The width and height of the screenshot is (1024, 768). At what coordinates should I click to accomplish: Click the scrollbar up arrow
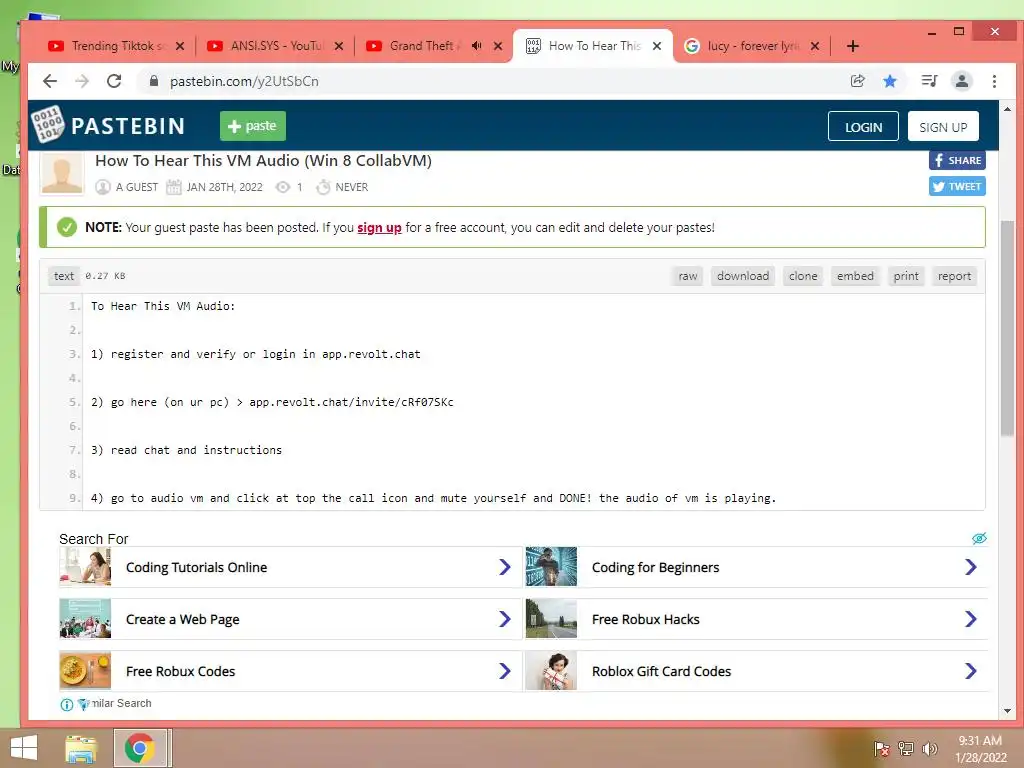[x=1007, y=109]
